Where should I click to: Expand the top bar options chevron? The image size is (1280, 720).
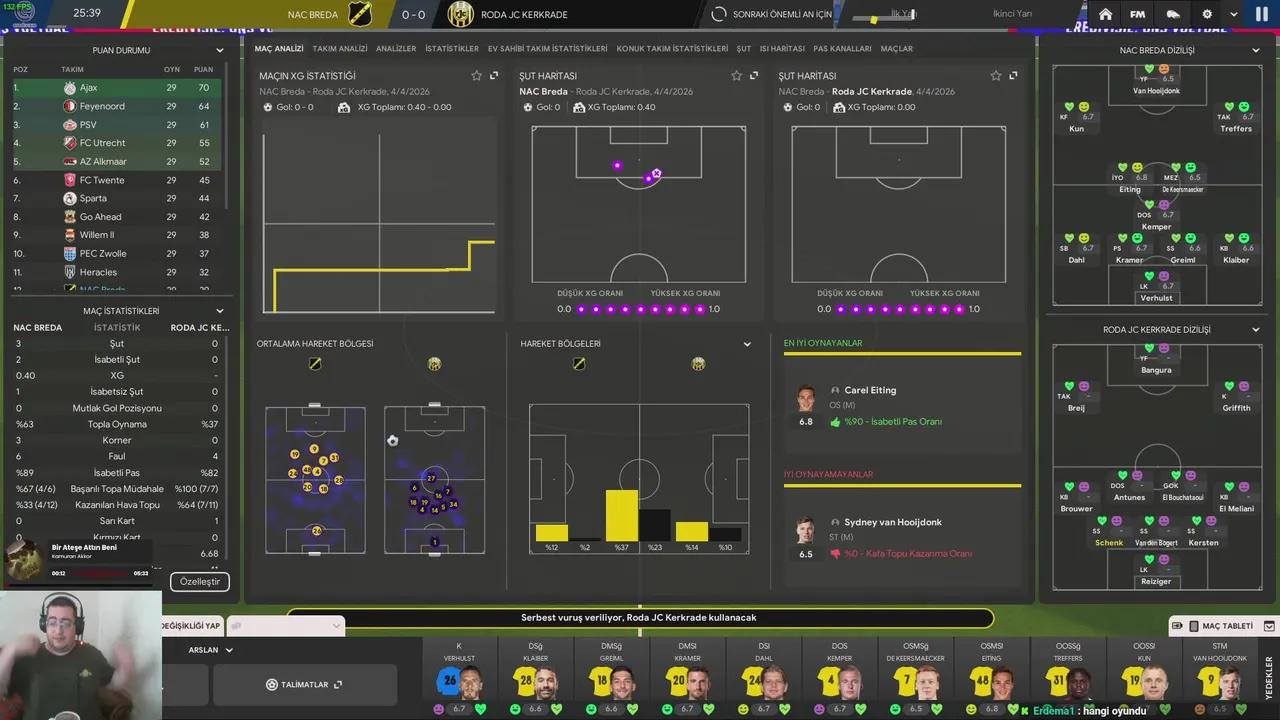point(1233,14)
